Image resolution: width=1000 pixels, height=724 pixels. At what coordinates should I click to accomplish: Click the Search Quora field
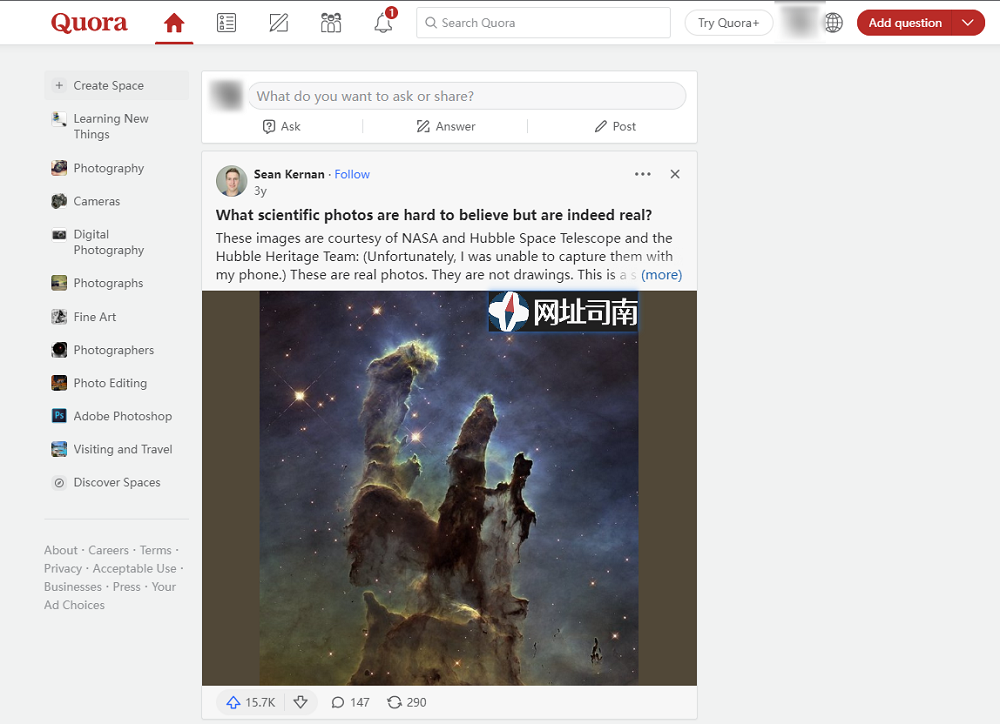coord(543,23)
